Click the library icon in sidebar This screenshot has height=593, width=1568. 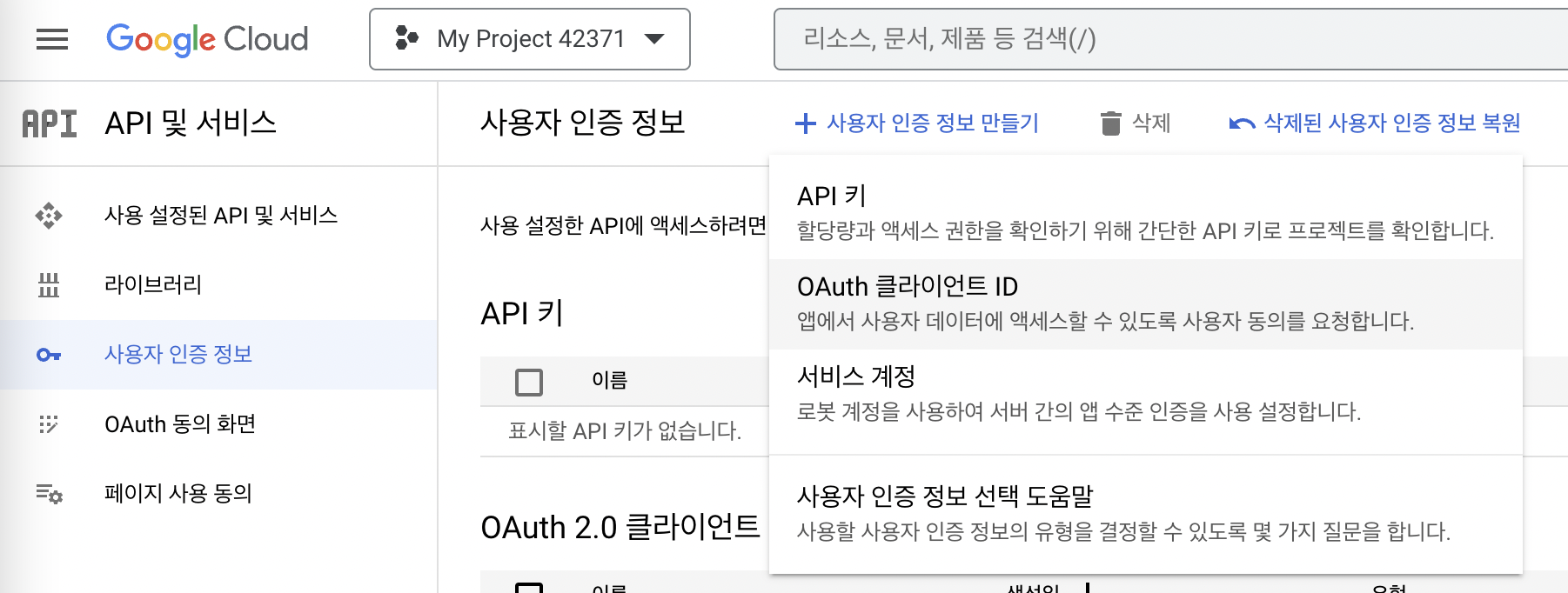point(49,284)
